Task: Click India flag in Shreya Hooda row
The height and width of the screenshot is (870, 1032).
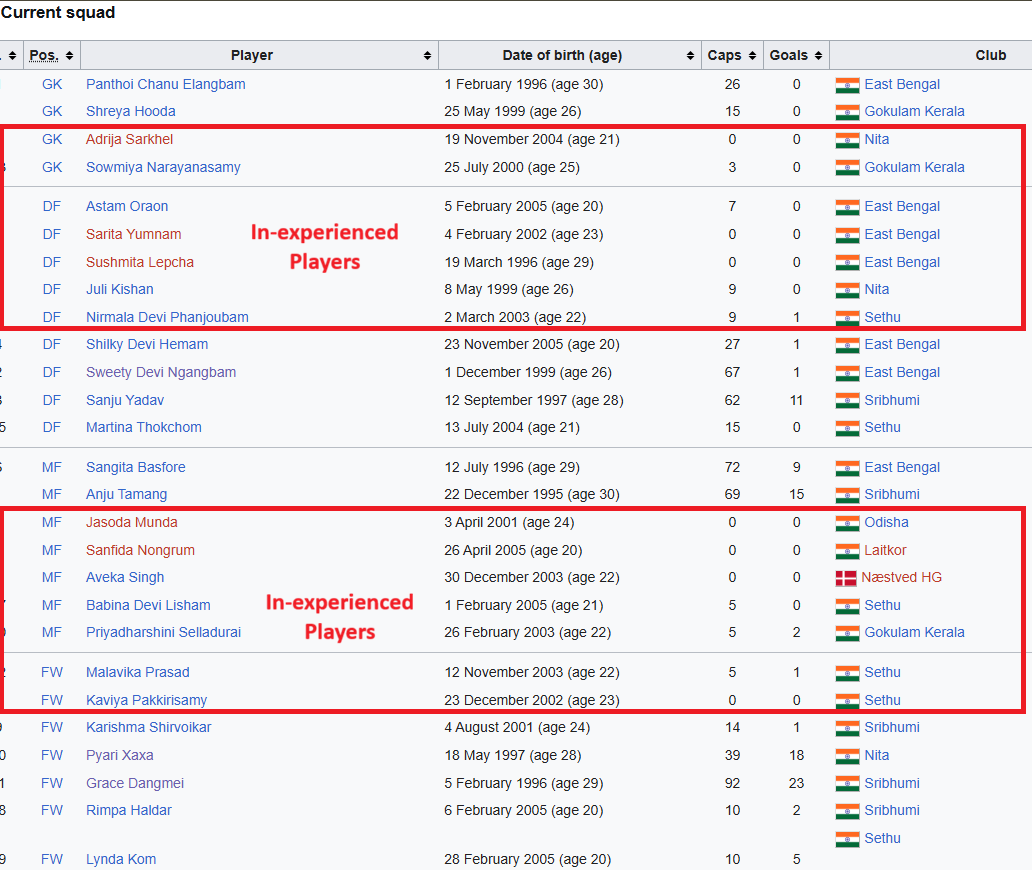Action: coord(847,113)
